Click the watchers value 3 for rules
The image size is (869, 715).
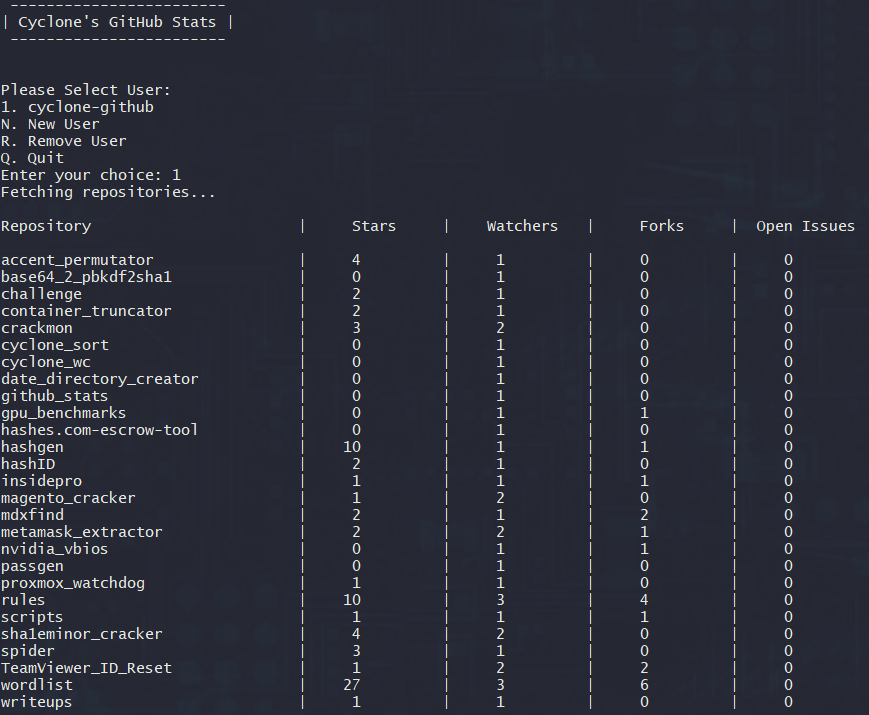500,600
